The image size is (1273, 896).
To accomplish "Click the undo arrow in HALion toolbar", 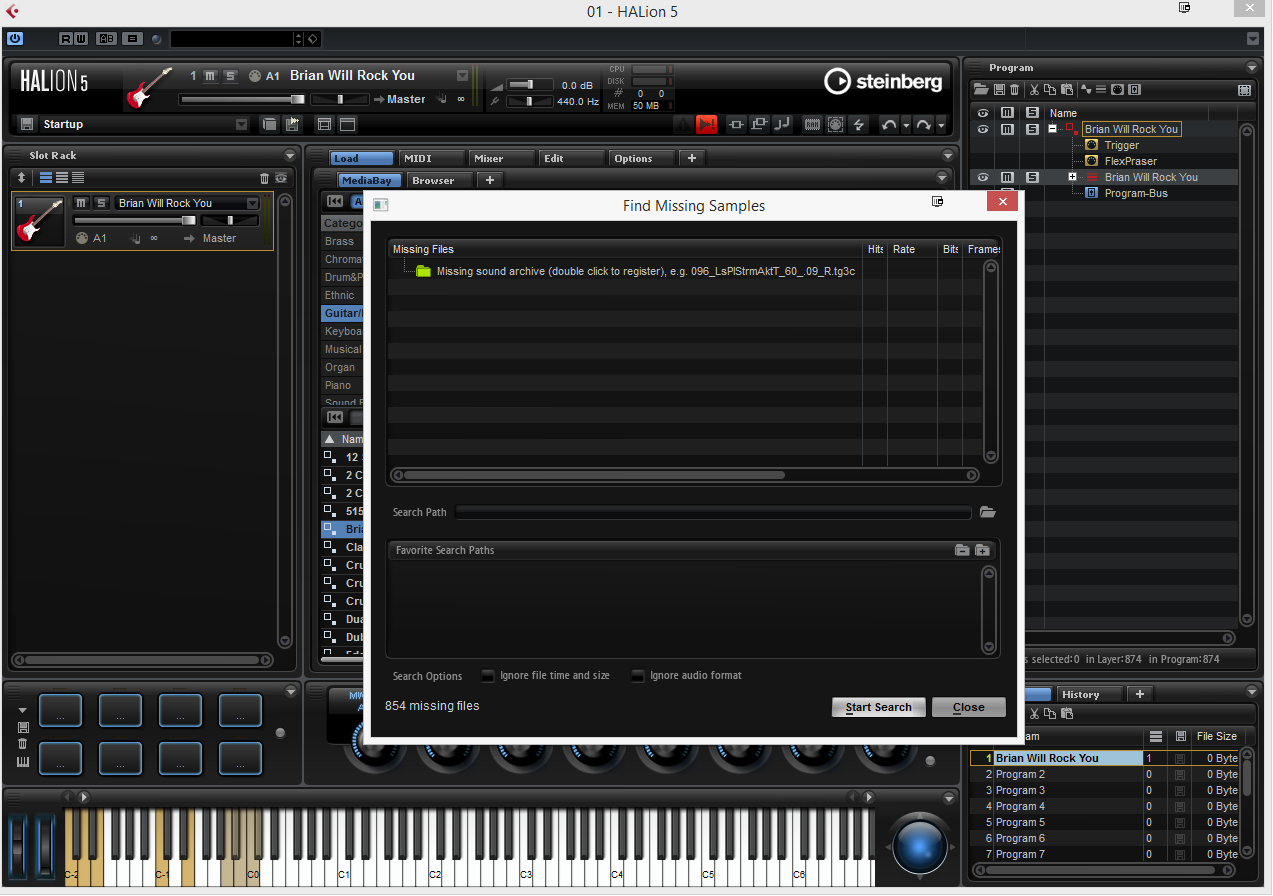I will click(x=888, y=124).
